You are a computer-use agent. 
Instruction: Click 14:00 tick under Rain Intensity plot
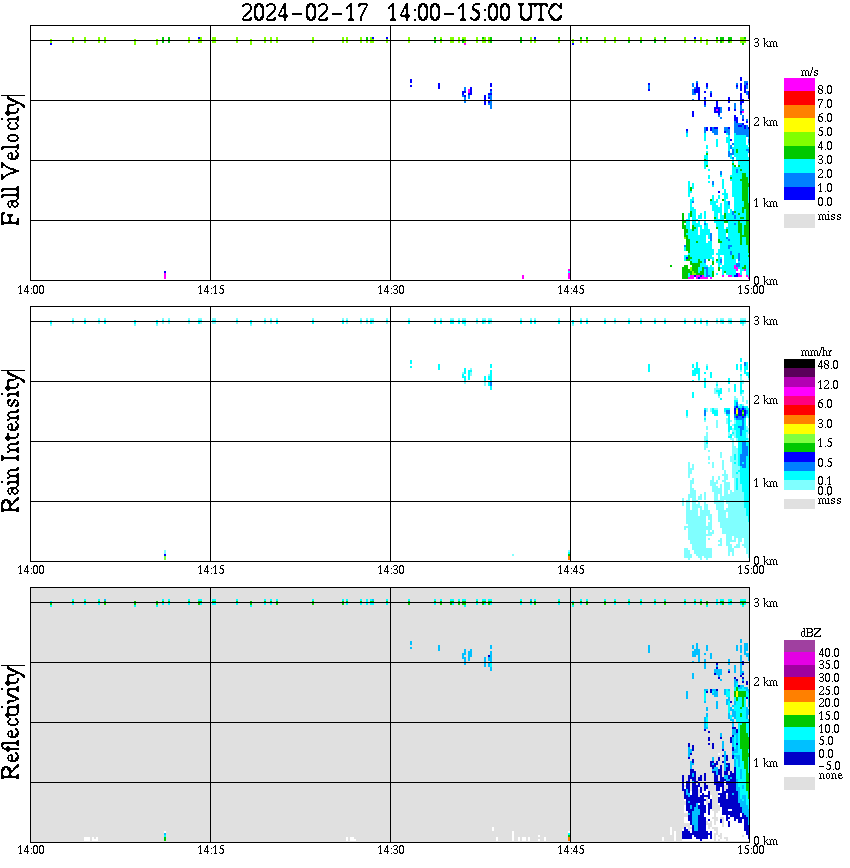point(30,570)
